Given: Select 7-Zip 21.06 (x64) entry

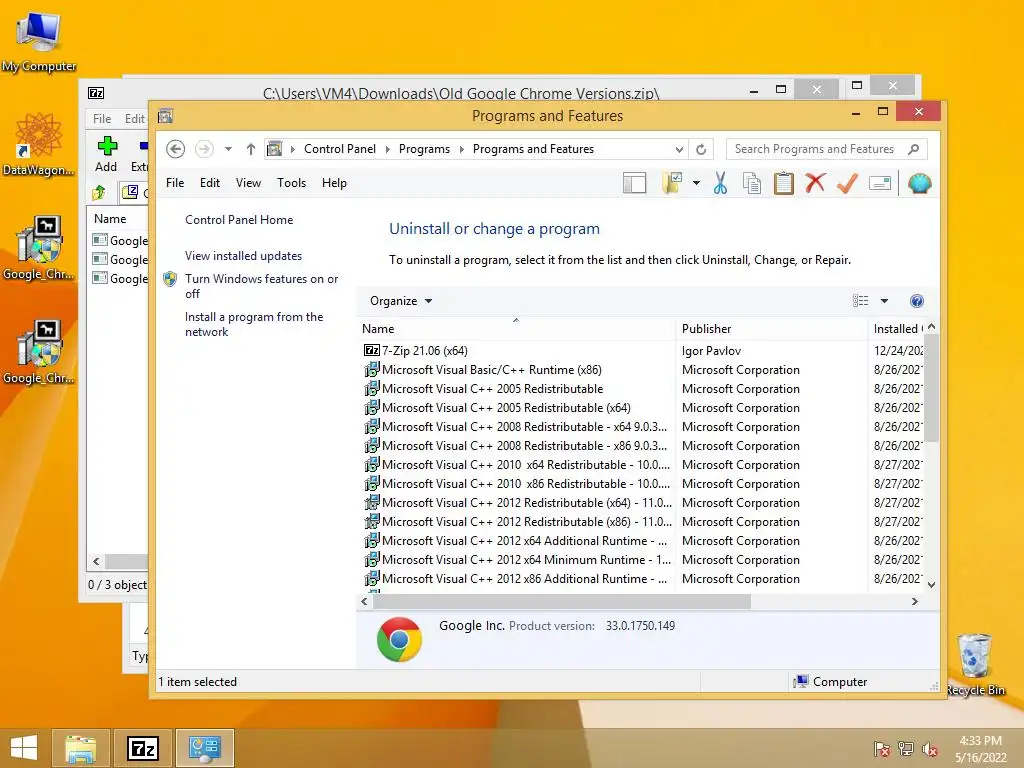Looking at the screenshot, I should coord(424,351).
